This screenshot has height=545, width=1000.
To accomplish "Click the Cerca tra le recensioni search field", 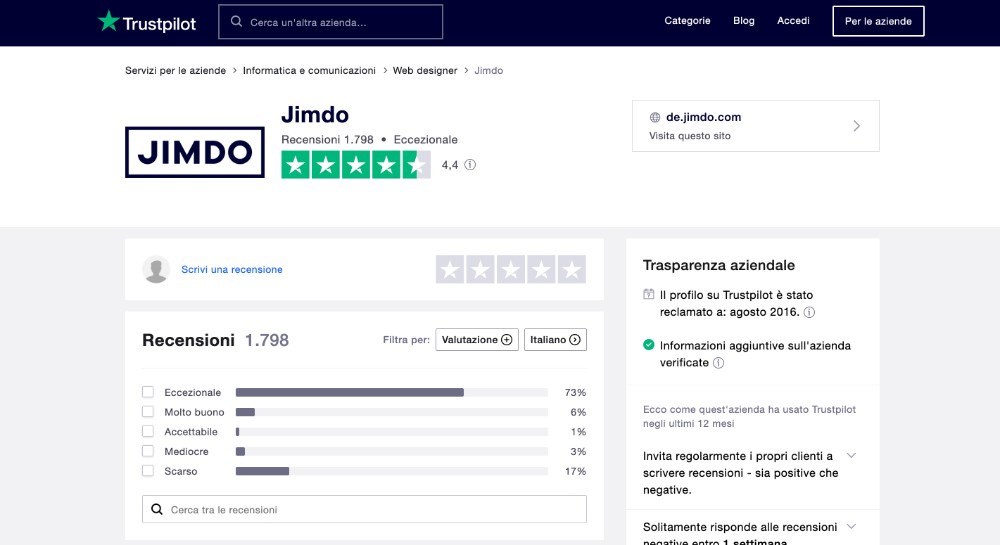I will 364,509.
